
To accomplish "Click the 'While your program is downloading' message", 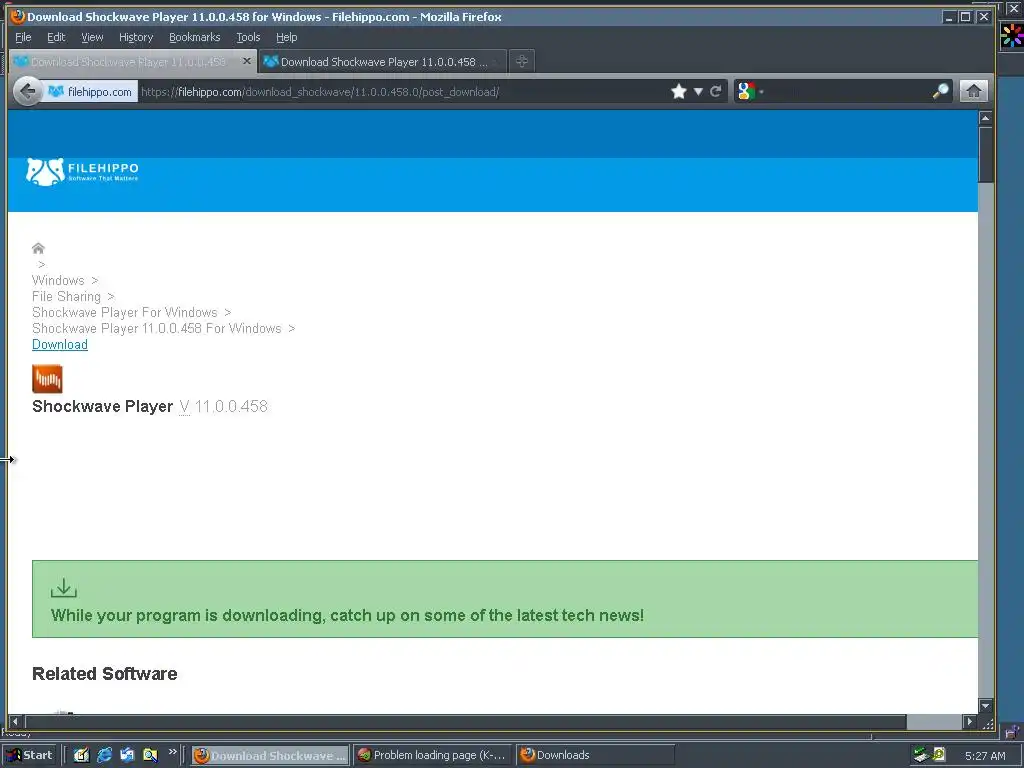I will click(347, 615).
